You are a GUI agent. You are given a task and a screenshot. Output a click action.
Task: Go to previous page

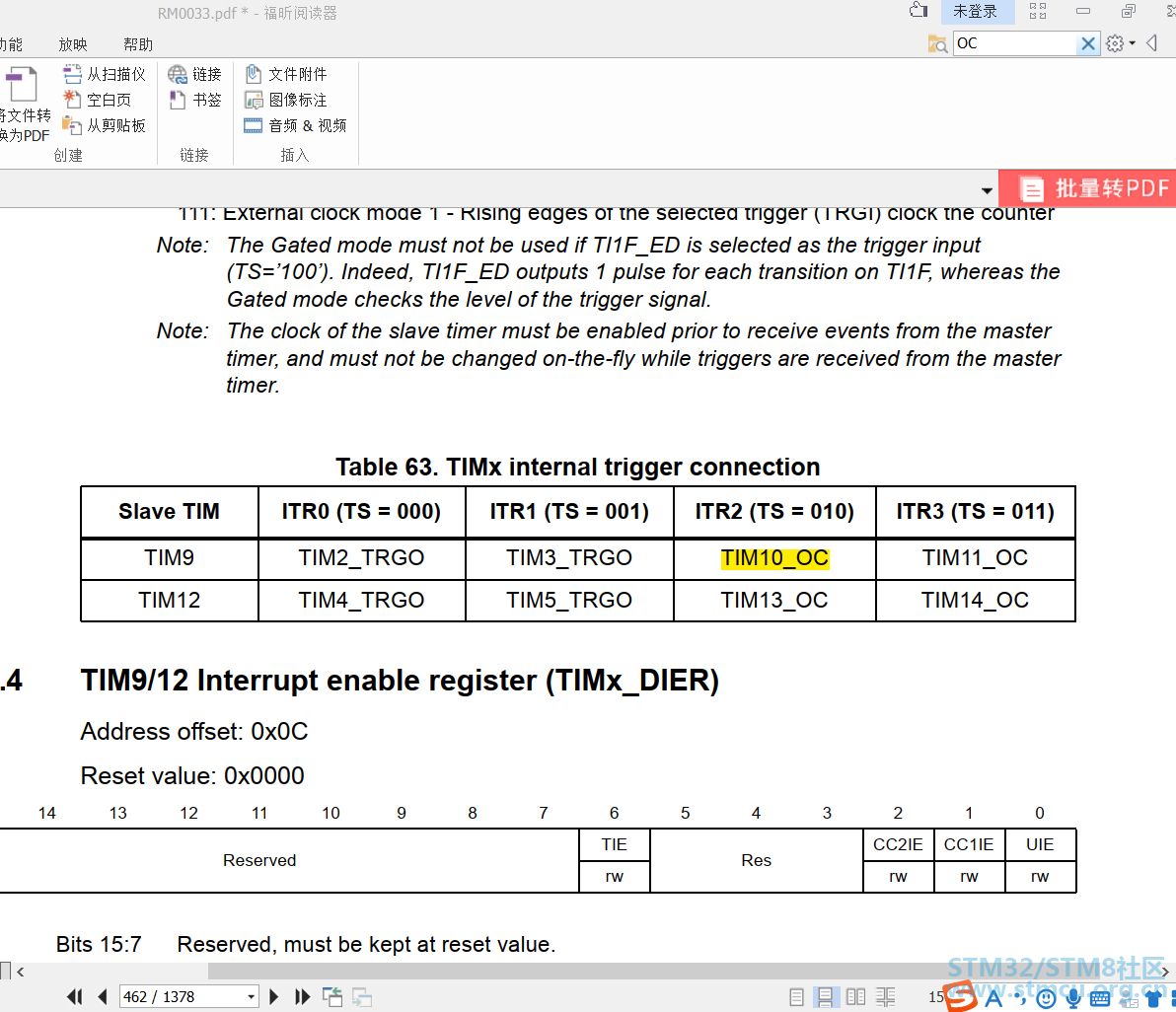[103, 996]
